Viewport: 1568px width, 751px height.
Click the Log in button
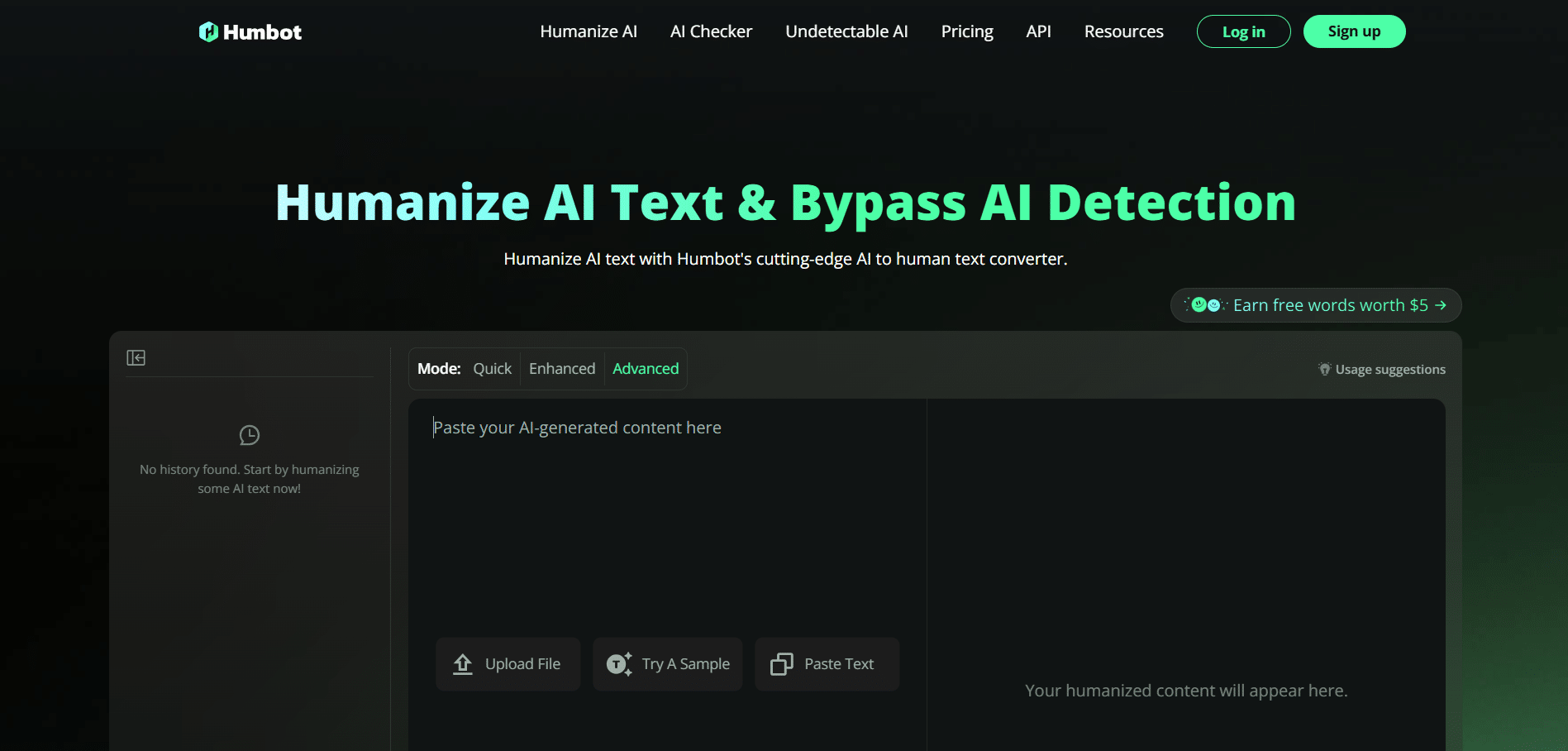1243,31
